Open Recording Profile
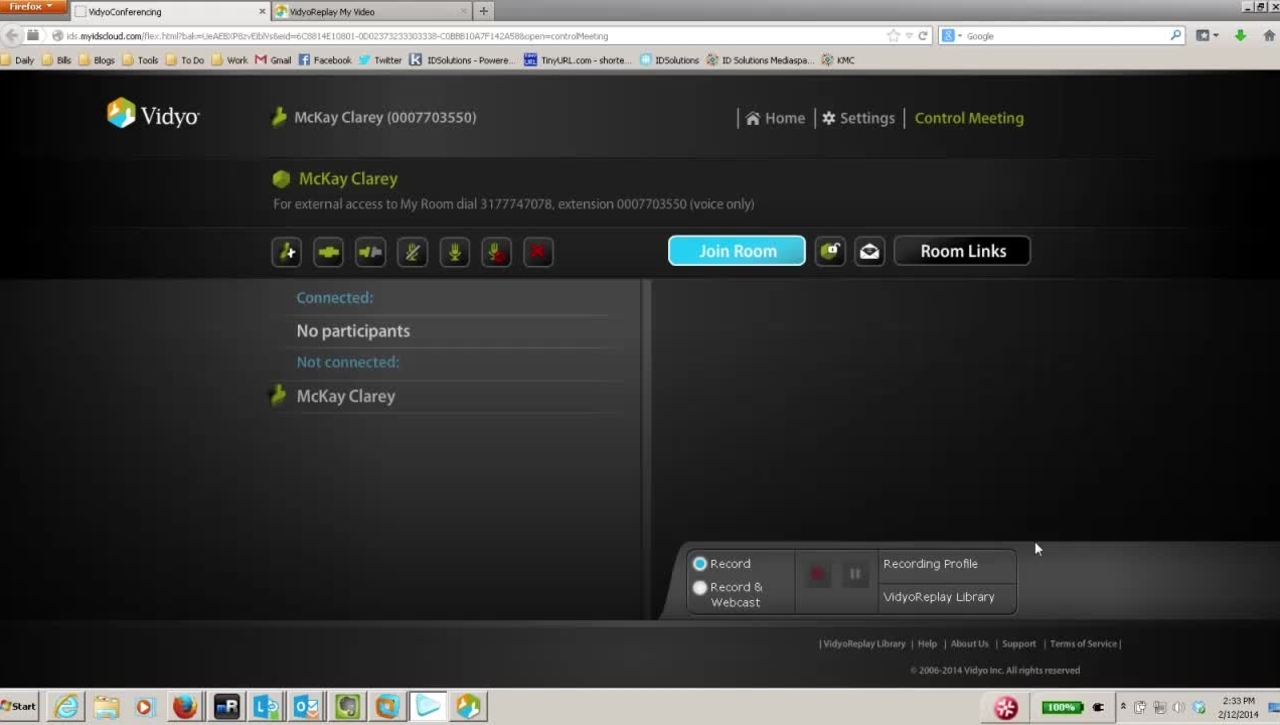This screenshot has height=725, width=1280. [931, 564]
